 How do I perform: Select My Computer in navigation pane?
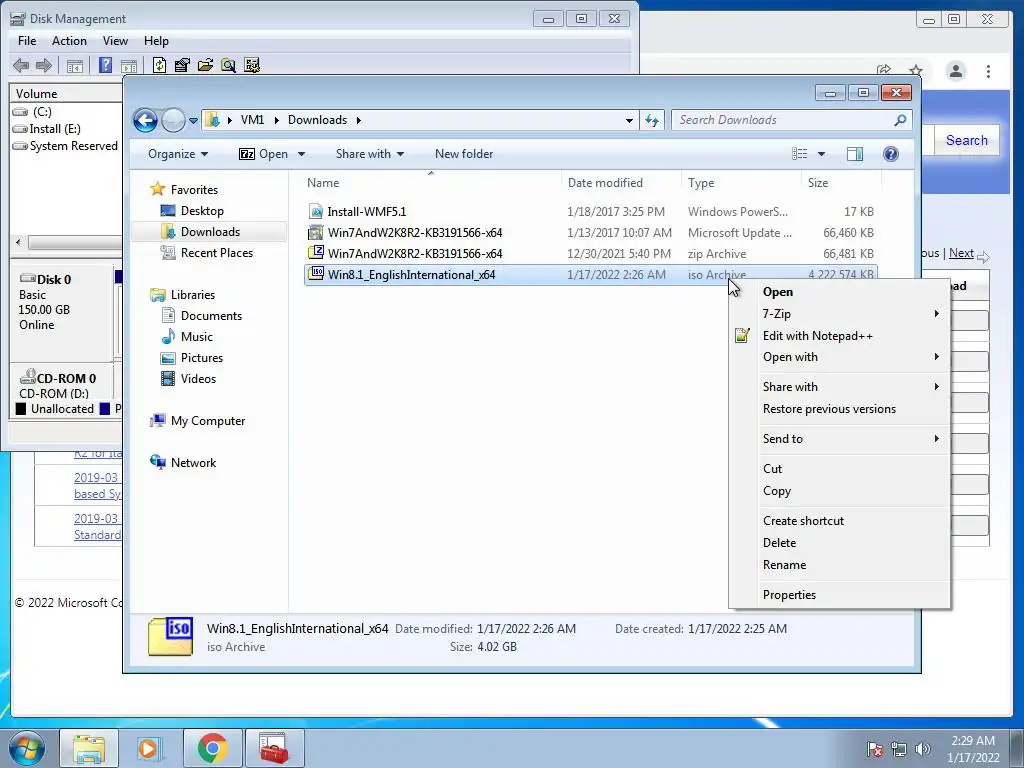point(208,421)
